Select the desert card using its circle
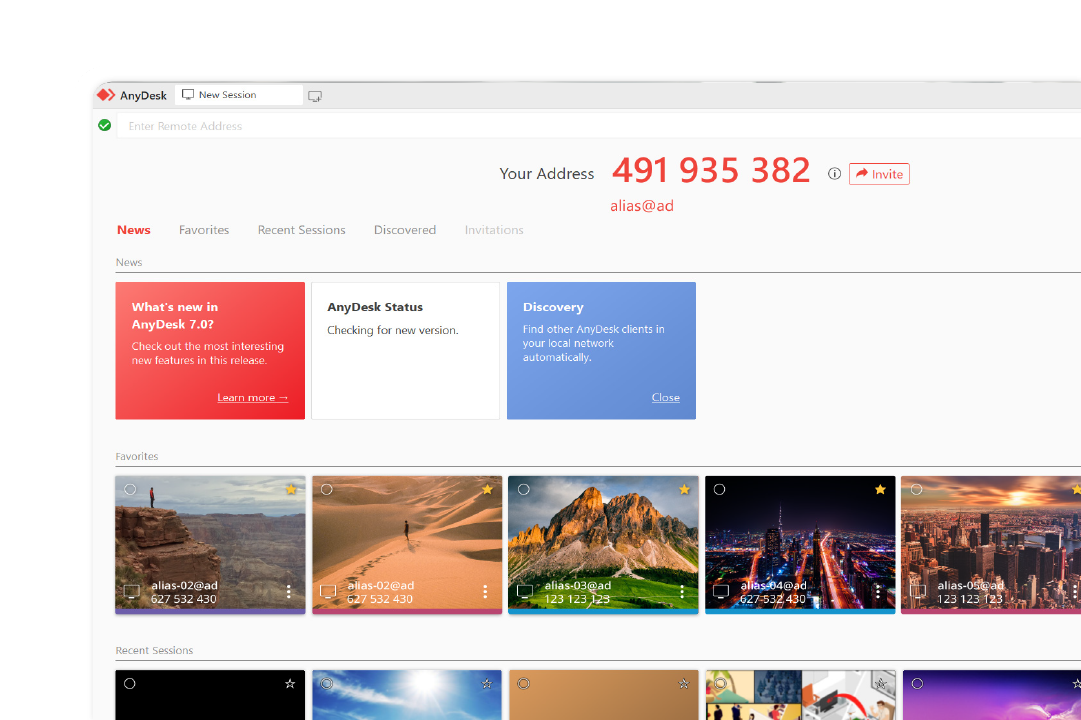The height and width of the screenshot is (720, 1081). (327, 490)
